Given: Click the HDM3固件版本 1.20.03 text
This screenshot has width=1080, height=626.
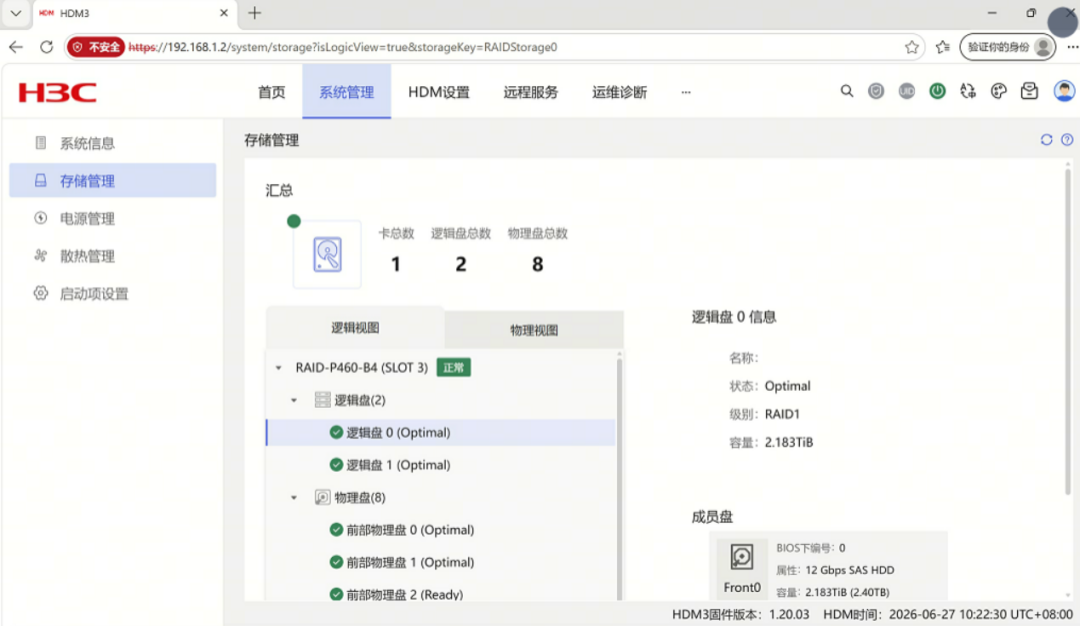Looking at the screenshot, I should (x=740, y=614).
